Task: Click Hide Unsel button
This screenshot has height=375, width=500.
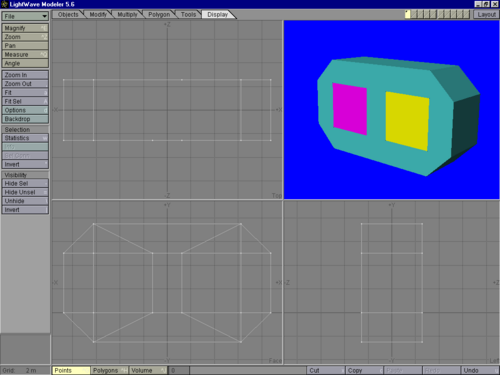Action: pos(25,192)
